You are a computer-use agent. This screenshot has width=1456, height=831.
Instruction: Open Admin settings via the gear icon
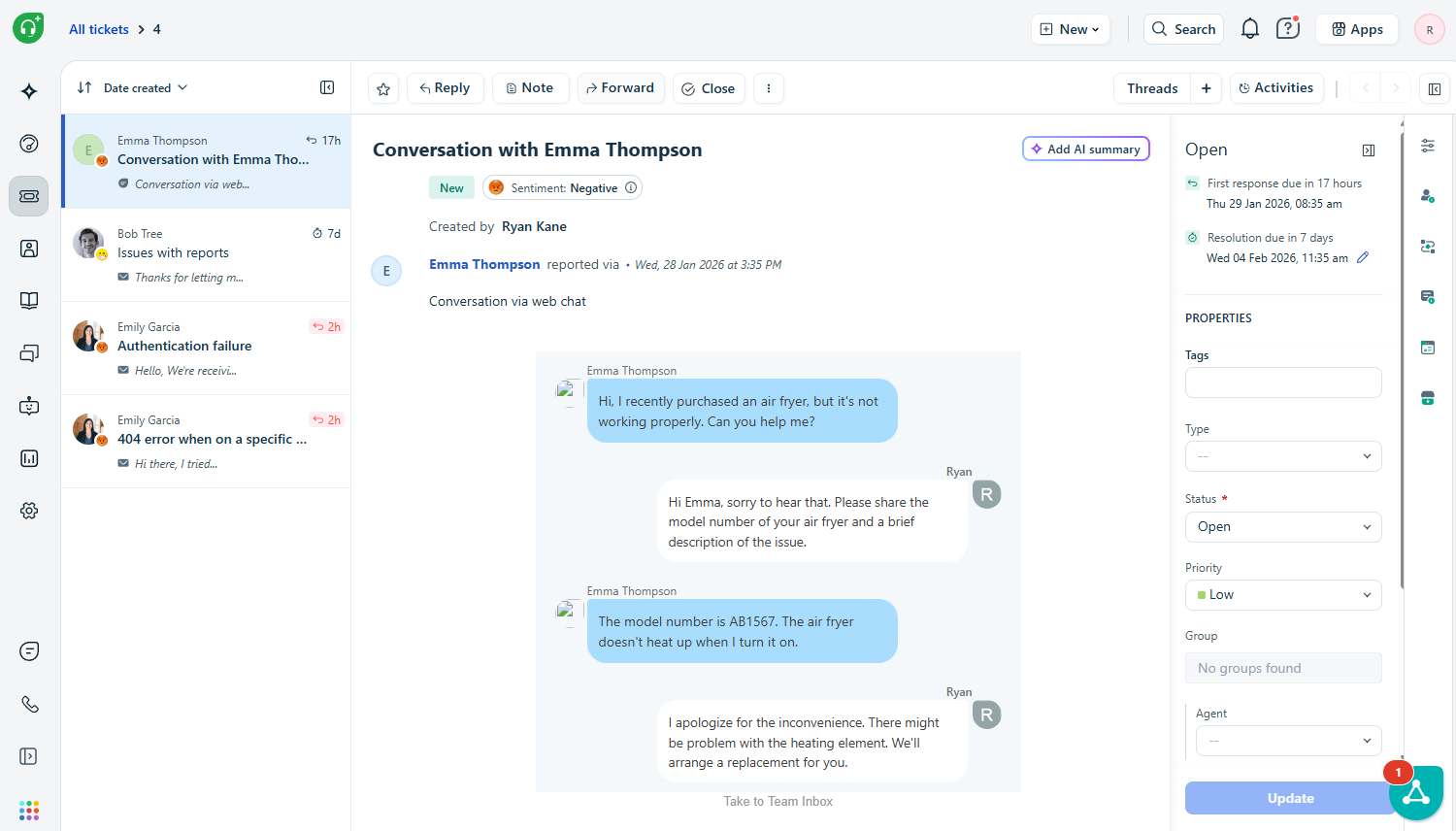28,510
